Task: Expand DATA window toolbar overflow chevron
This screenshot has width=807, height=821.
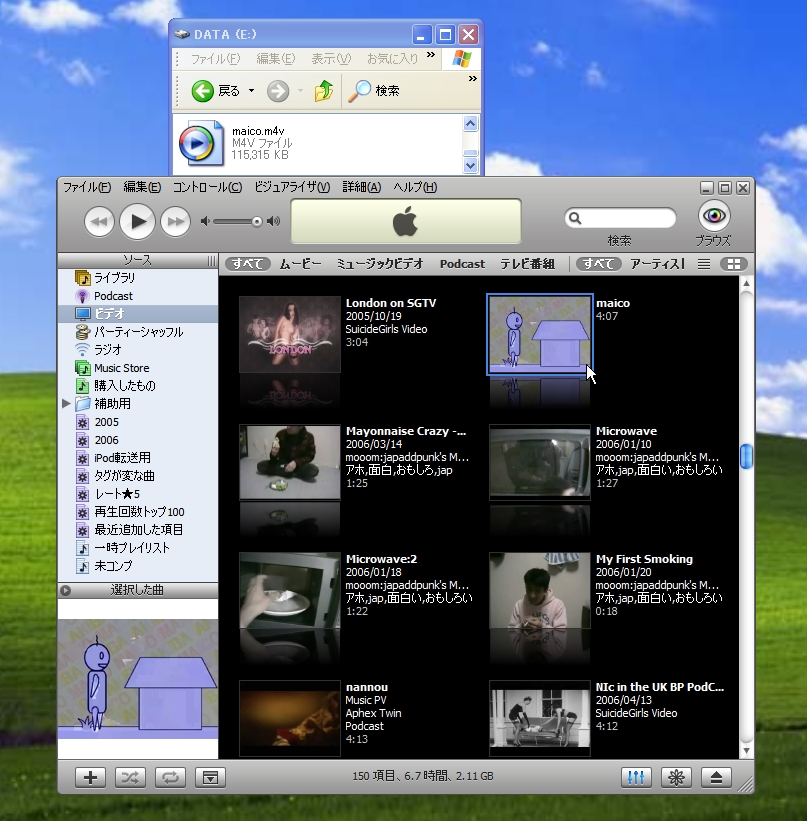Action: click(x=472, y=79)
